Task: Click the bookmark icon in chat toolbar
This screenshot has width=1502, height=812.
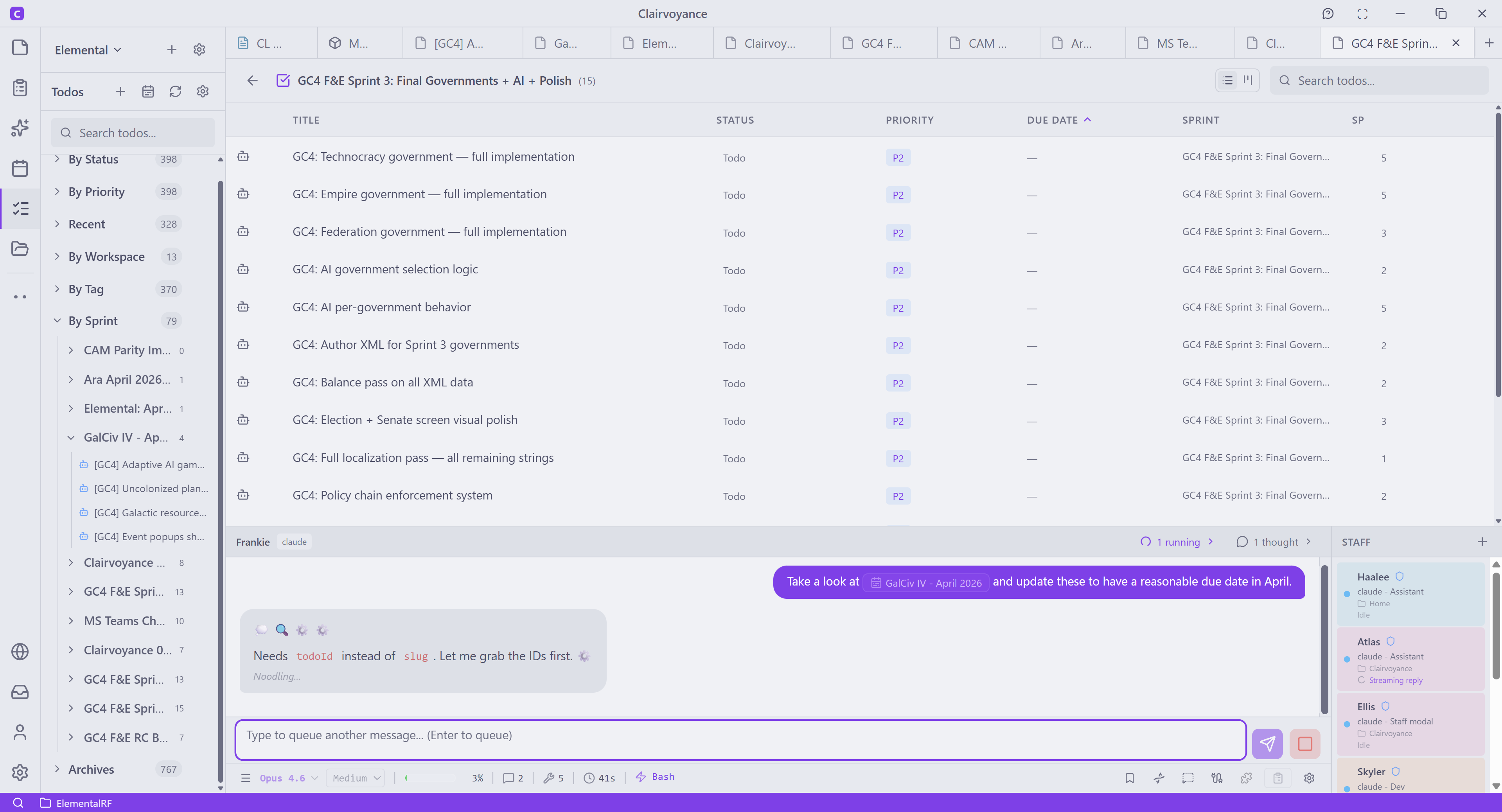Action: (1129, 778)
